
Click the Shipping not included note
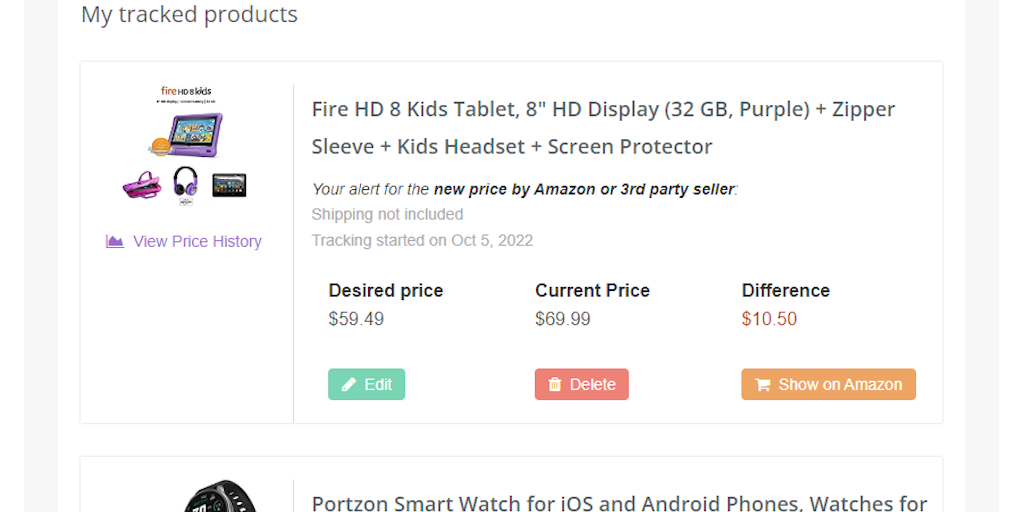[x=387, y=214]
